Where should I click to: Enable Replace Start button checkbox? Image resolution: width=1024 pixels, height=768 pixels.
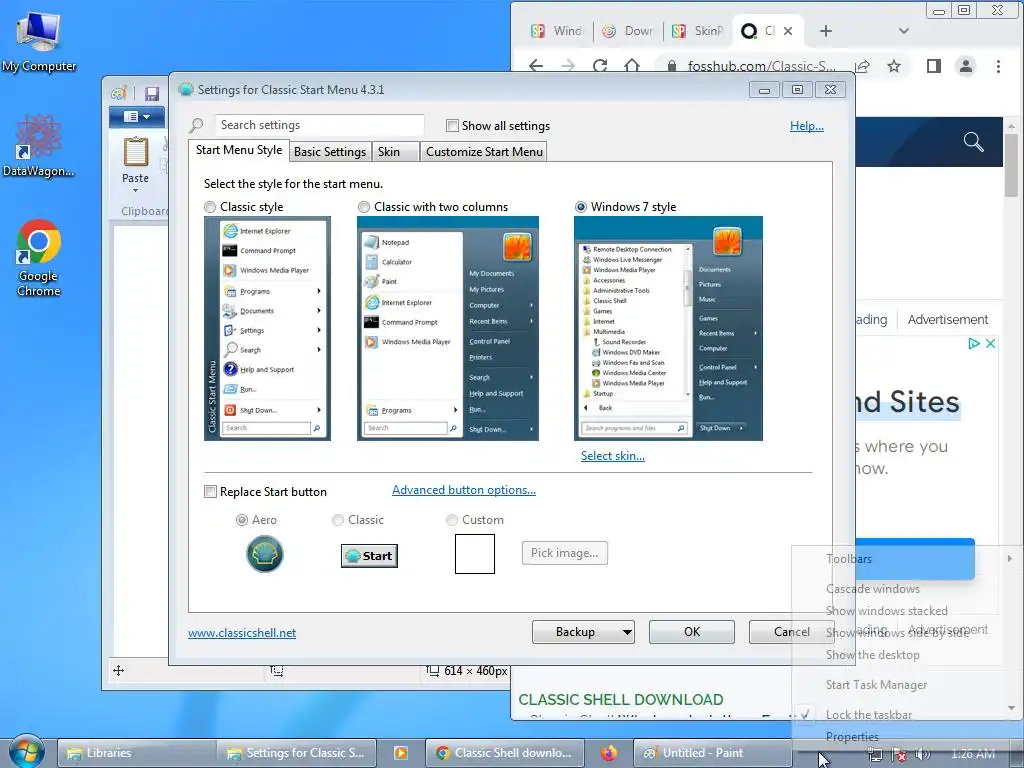tap(210, 492)
